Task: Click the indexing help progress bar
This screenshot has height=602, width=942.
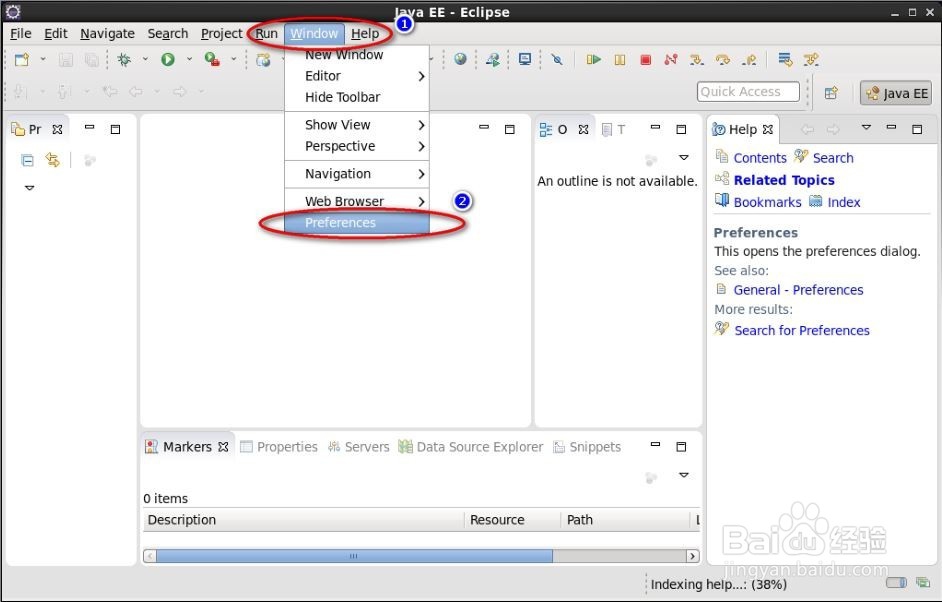Action: pyautogui.click(x=896, y=582)
